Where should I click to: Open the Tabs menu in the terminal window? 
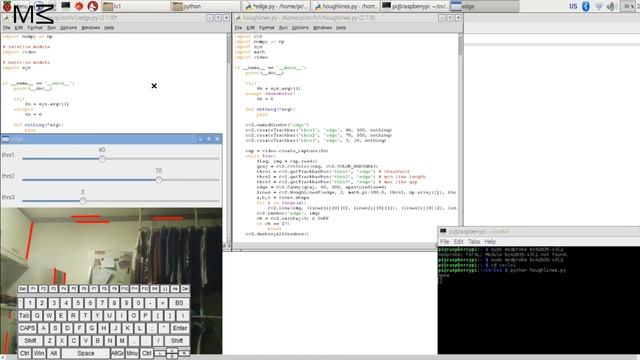pyautogui.click(x=473, y=242)
